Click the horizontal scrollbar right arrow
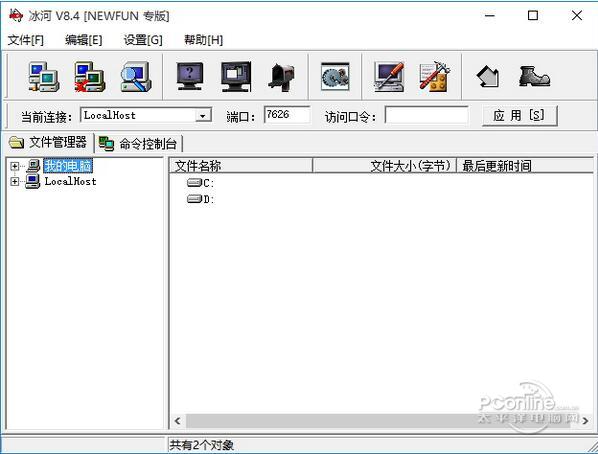The width and height of the screenshot is (598, 454). pyautogui.click(x=585, y=421)
